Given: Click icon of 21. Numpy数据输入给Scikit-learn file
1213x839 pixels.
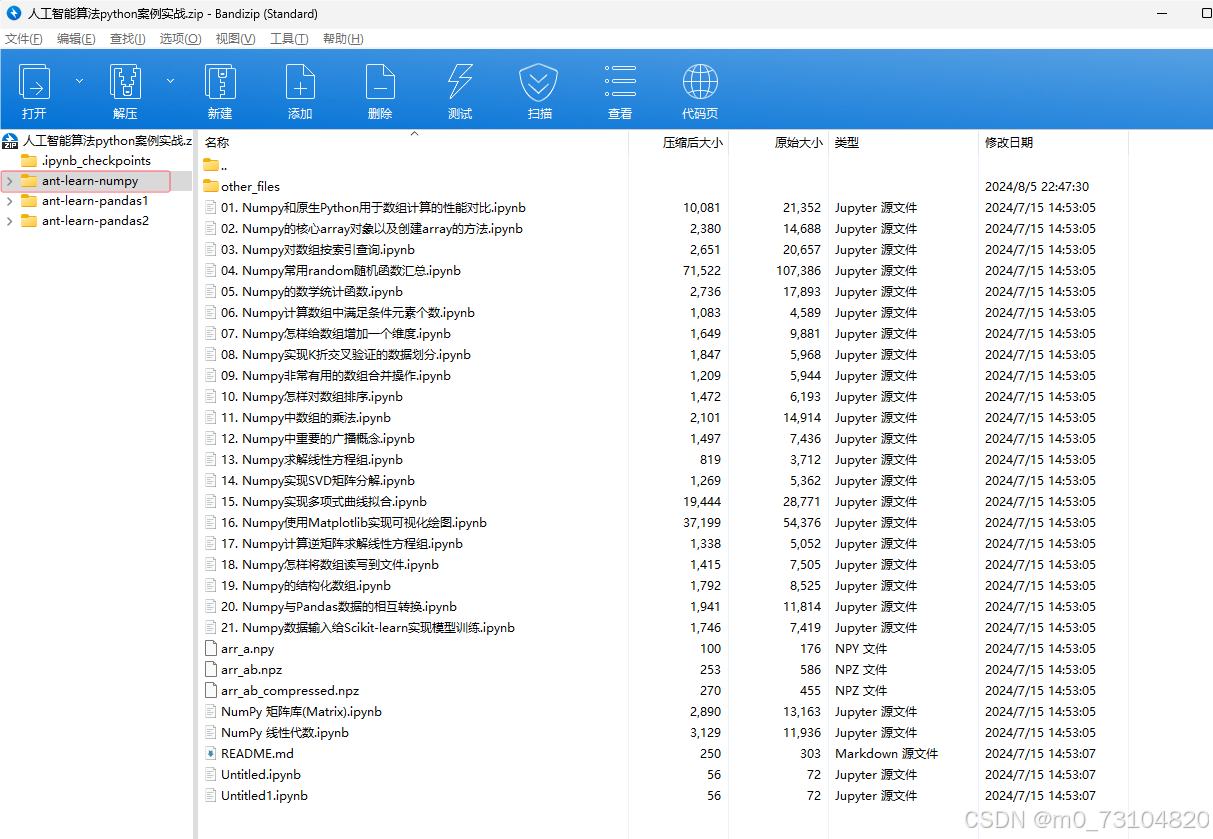Looking at the screenshot, I should pos(210,628).
